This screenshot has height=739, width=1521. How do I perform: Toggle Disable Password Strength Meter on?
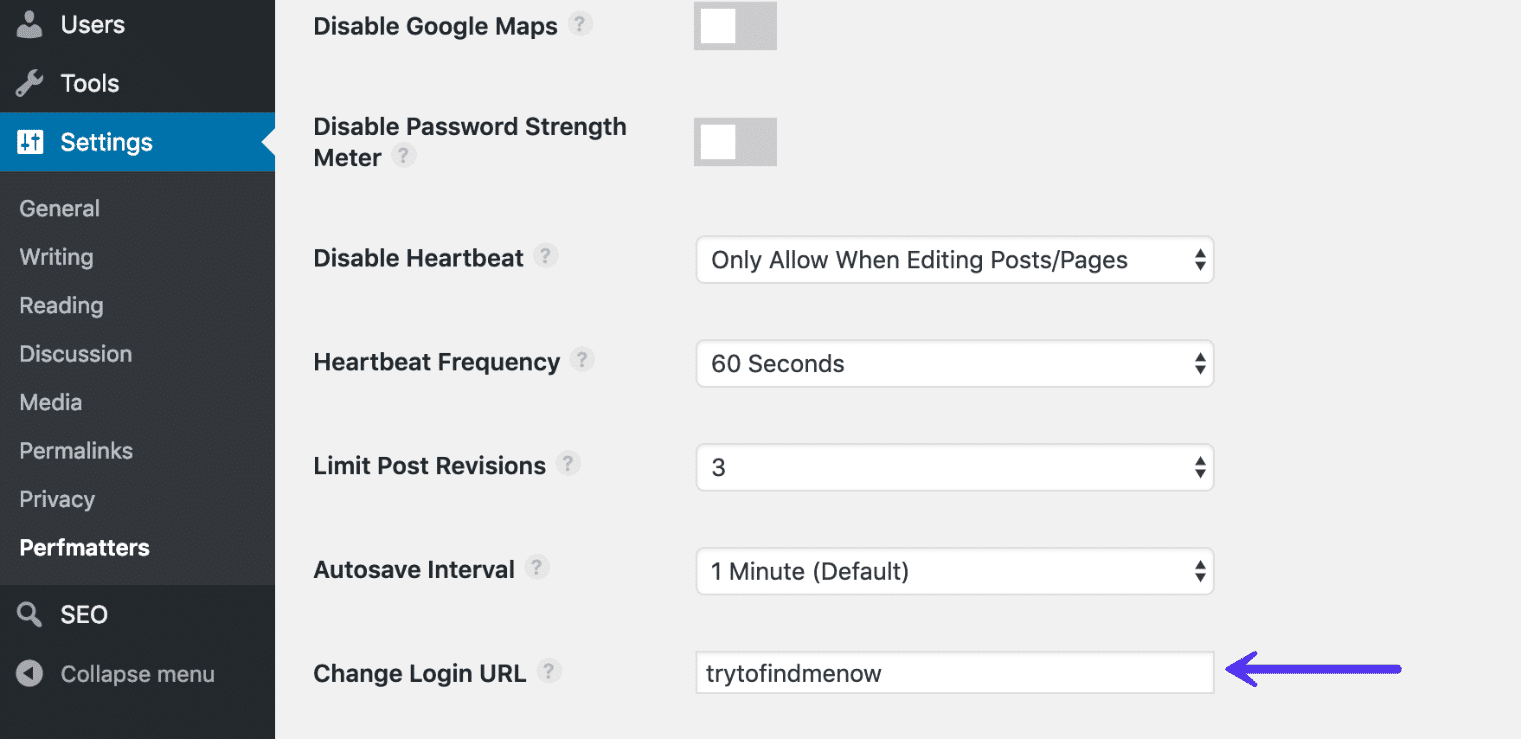pyautogui.click(x=735, y=142)
